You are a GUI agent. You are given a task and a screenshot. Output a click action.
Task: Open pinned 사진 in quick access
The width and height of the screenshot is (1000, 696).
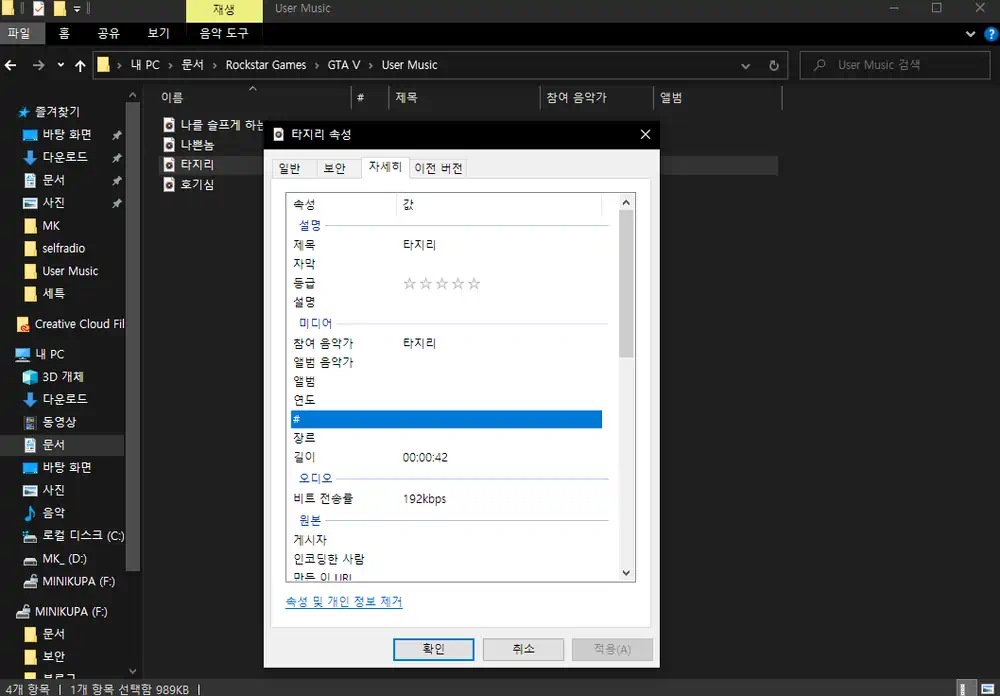53,203
